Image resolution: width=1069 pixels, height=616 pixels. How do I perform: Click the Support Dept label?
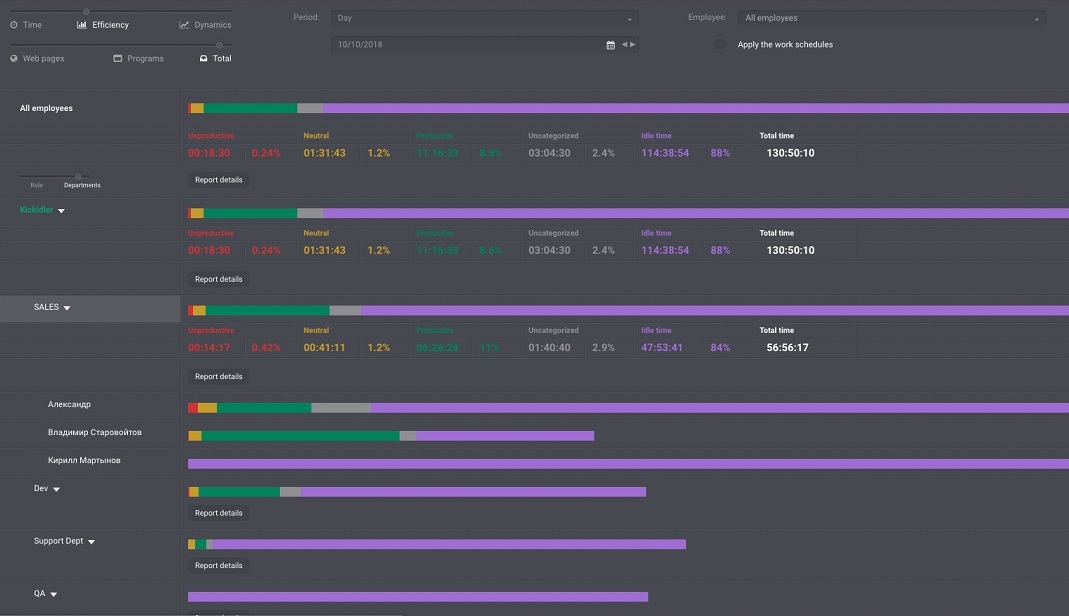click(x=58, y=541)
